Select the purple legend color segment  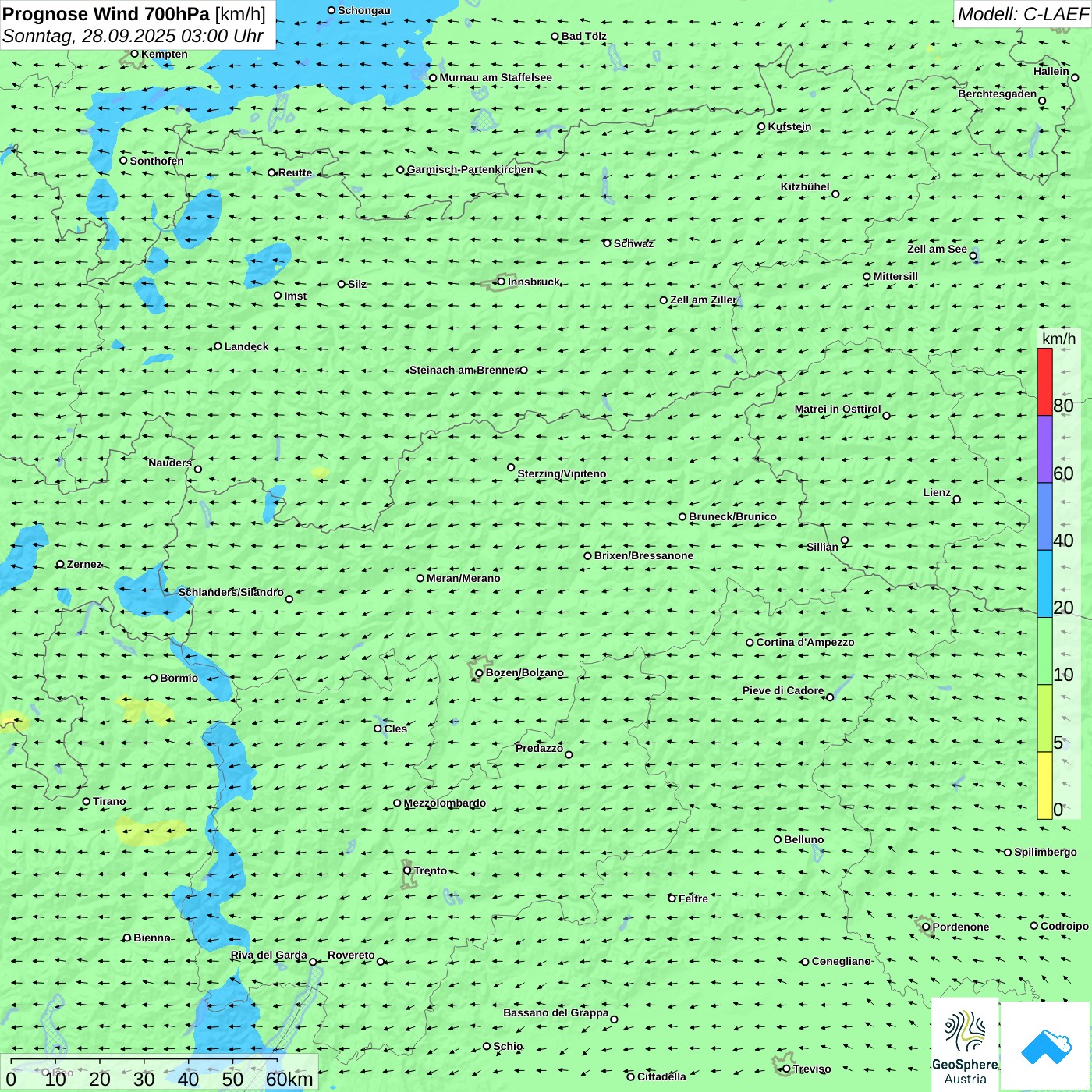1044,449
